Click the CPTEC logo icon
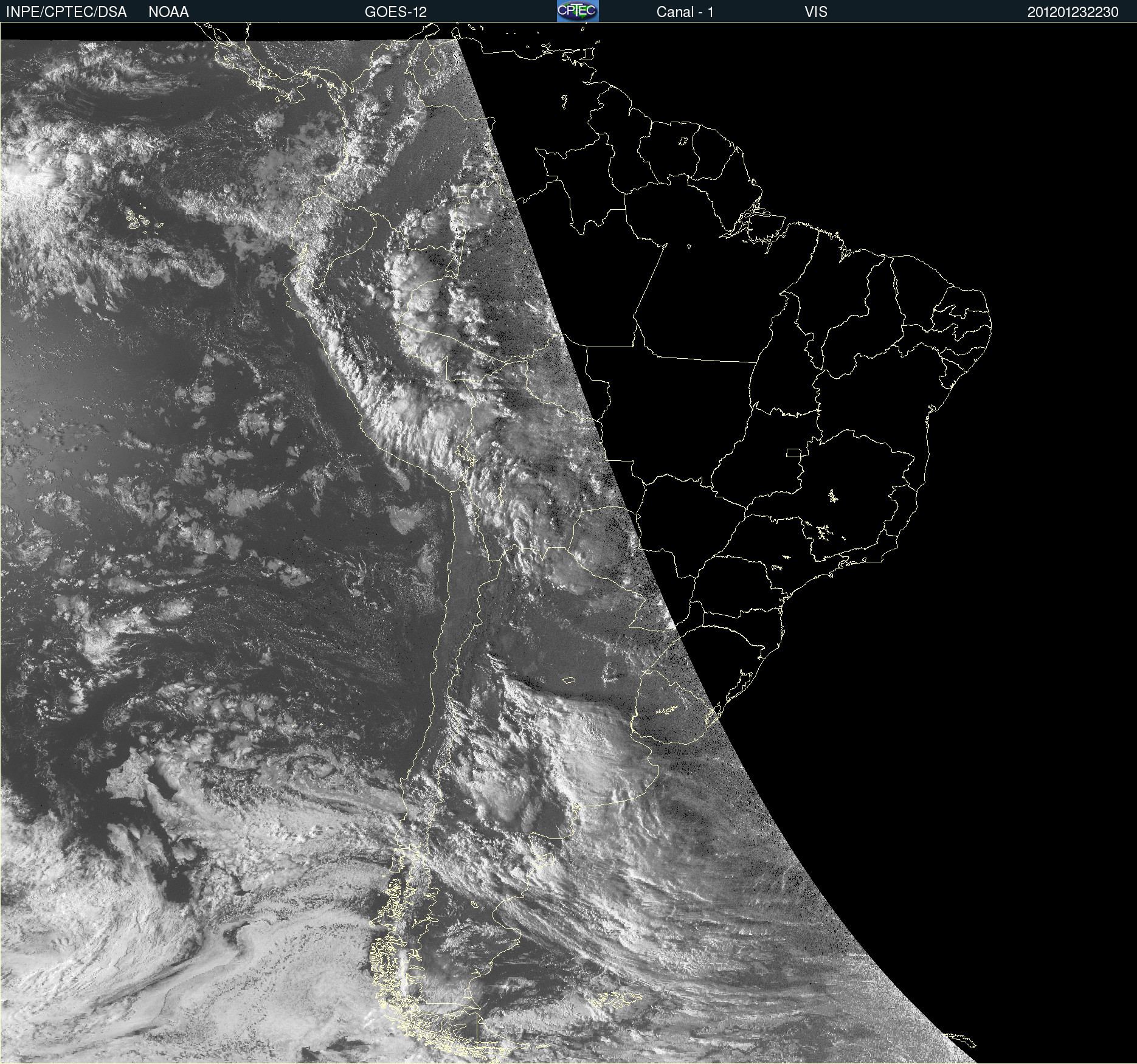 [x=578, y=11]
